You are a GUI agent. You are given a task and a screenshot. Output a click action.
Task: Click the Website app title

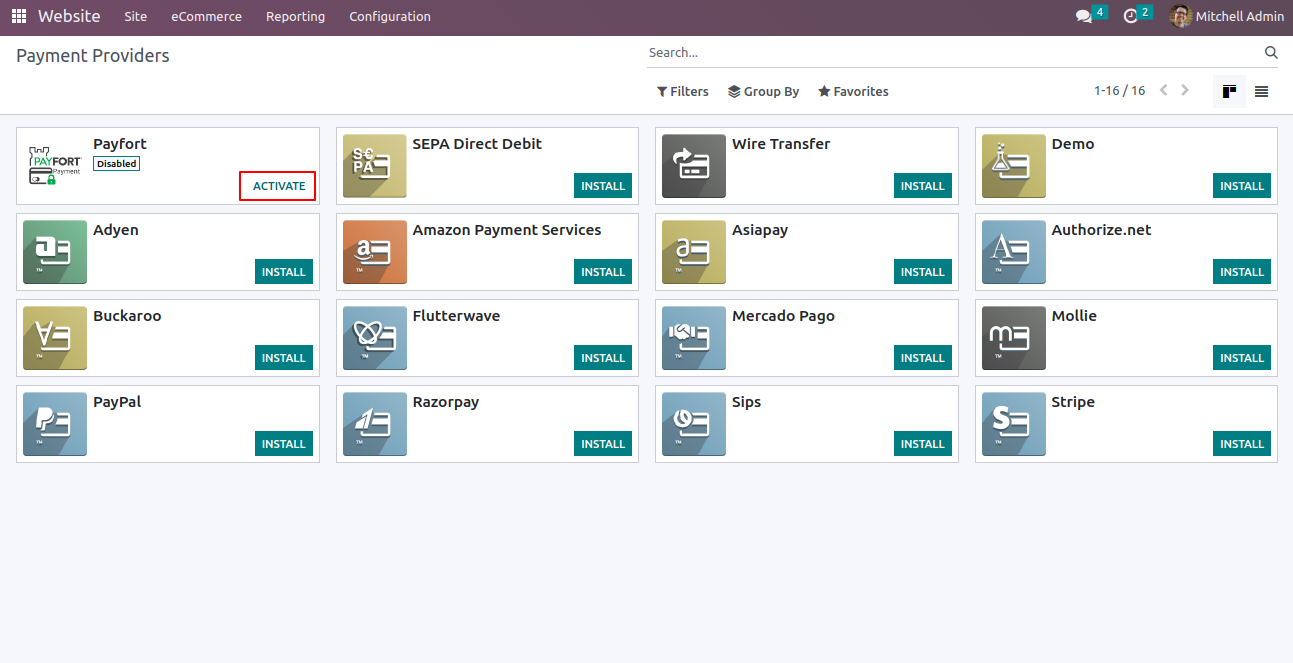[x=69, y=16]
